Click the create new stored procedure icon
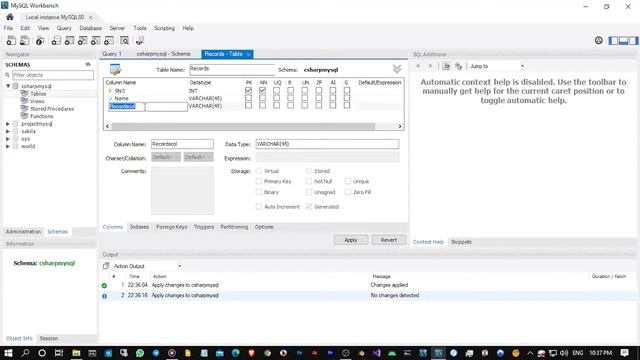Viewport: 640px width, 360px height. coord(96,40)
